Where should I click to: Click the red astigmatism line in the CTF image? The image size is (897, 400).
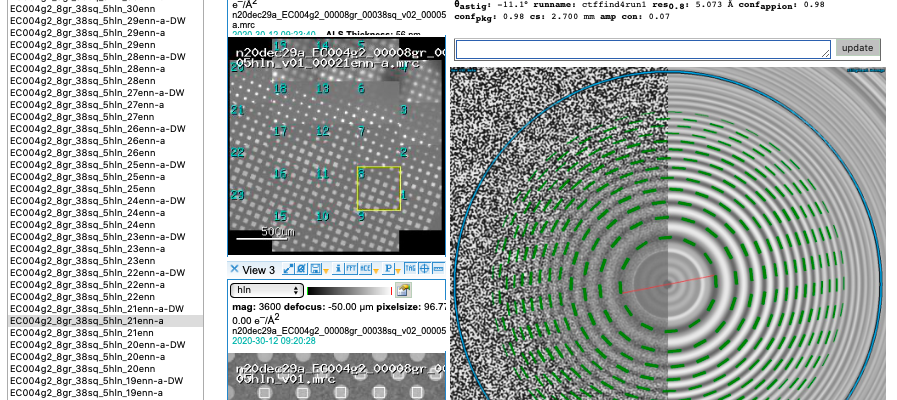point(668,284)
